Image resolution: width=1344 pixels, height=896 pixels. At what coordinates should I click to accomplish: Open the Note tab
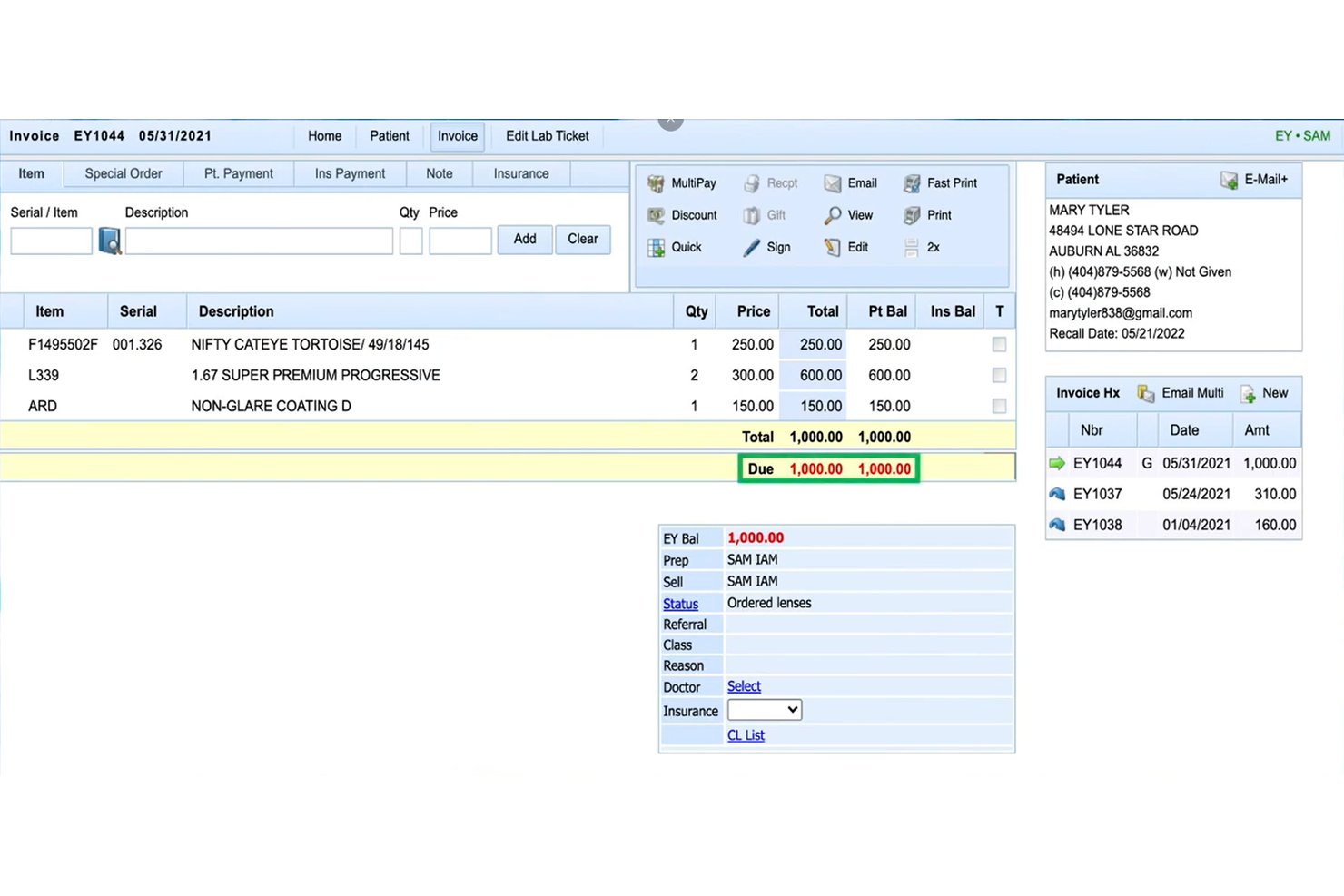click(x=440, y=173)
